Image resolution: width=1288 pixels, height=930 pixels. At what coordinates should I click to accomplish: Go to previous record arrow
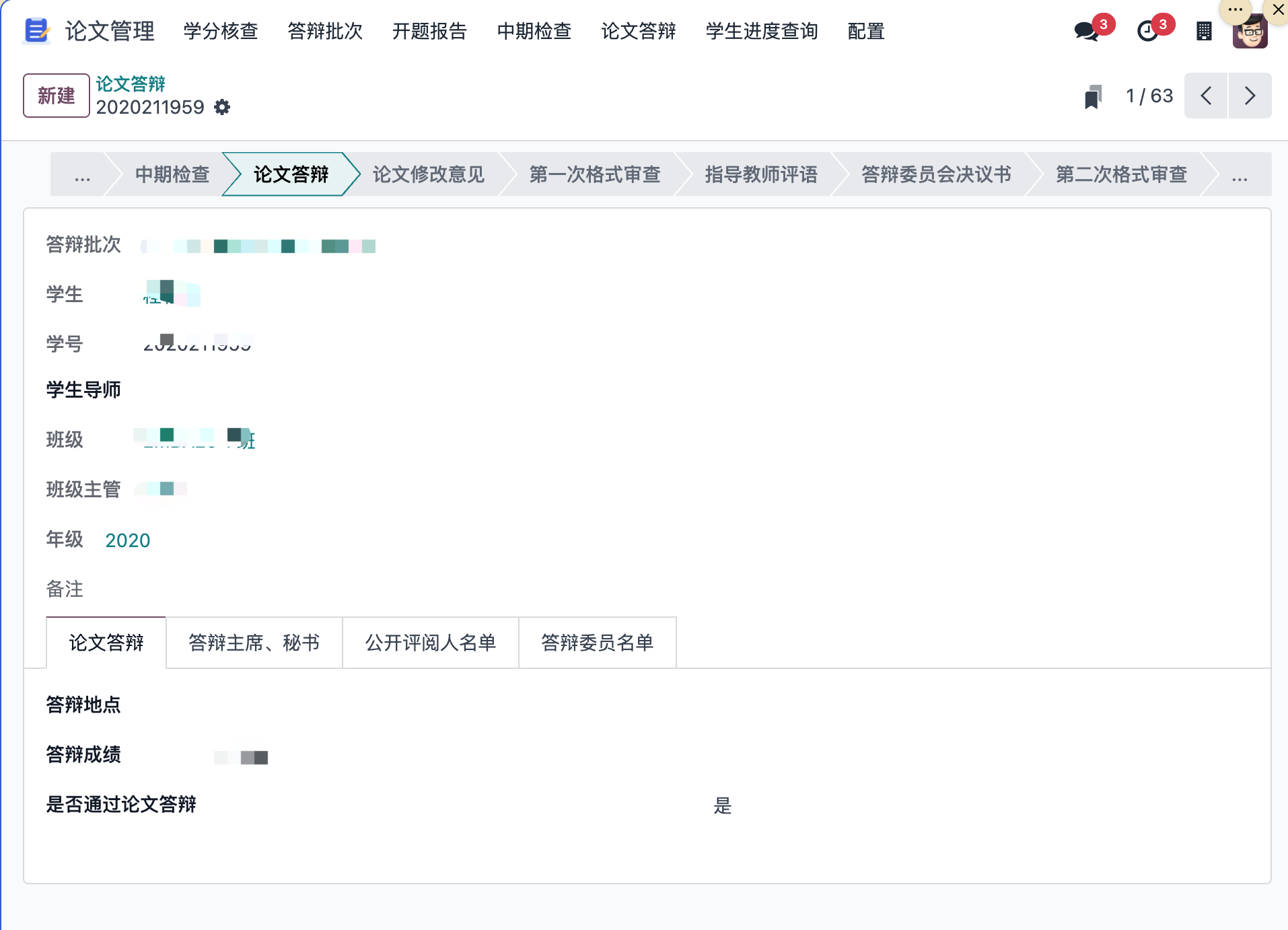1206,96
